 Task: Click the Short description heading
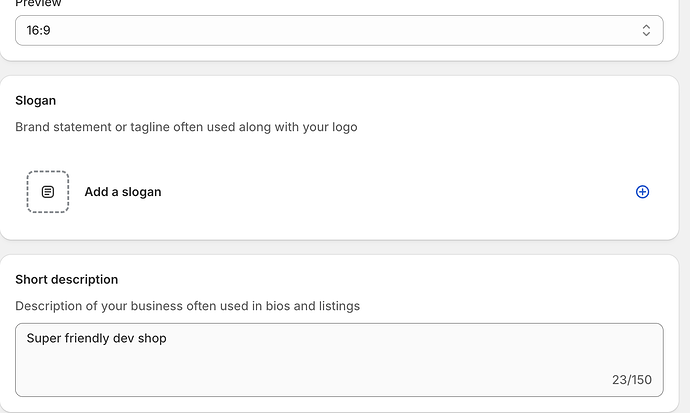(66, 280)
